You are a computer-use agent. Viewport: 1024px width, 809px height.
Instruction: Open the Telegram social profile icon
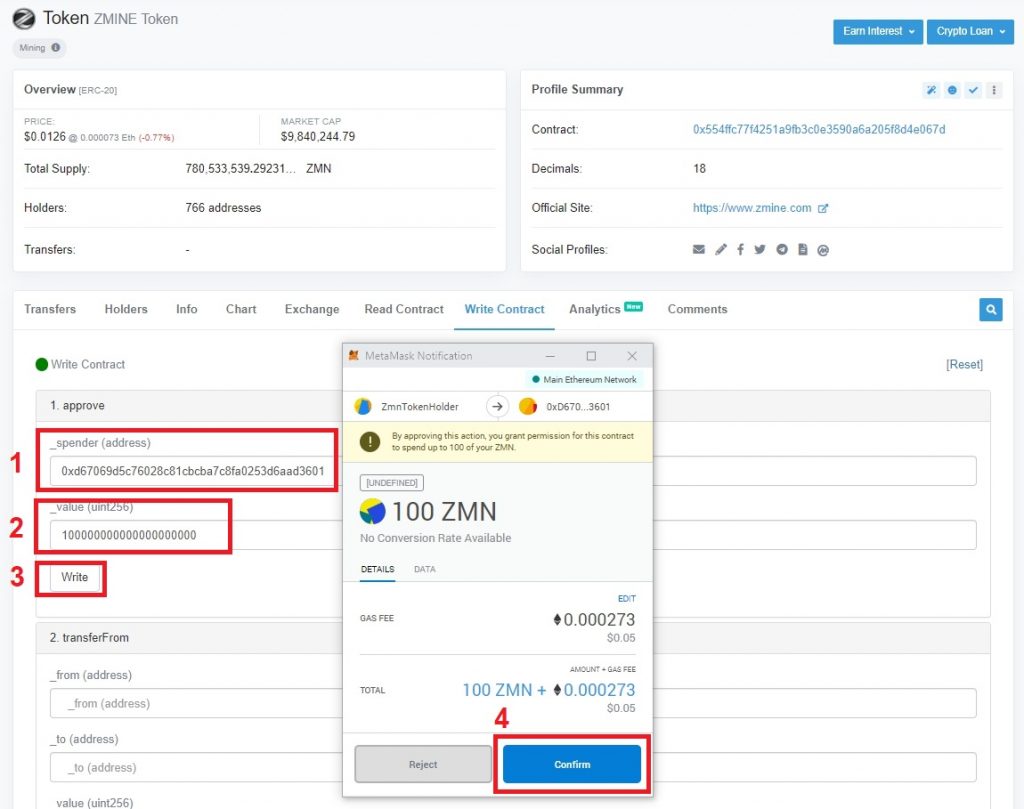pos(782,249)
